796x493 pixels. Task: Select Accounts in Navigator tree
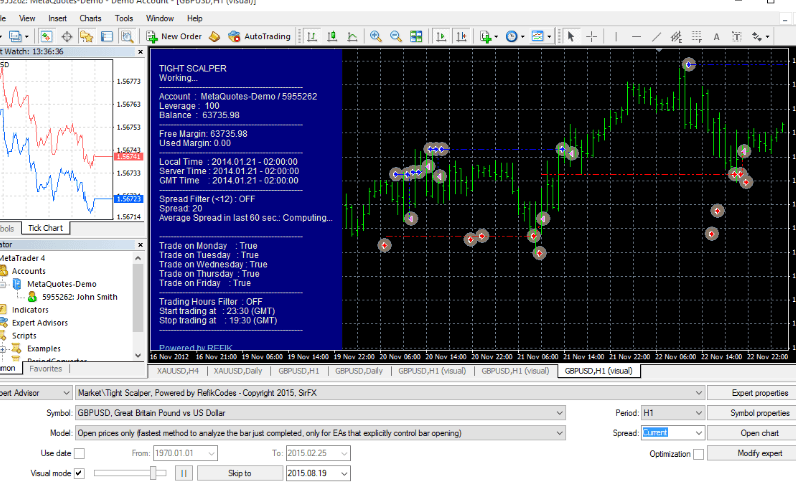click(28, 271)
